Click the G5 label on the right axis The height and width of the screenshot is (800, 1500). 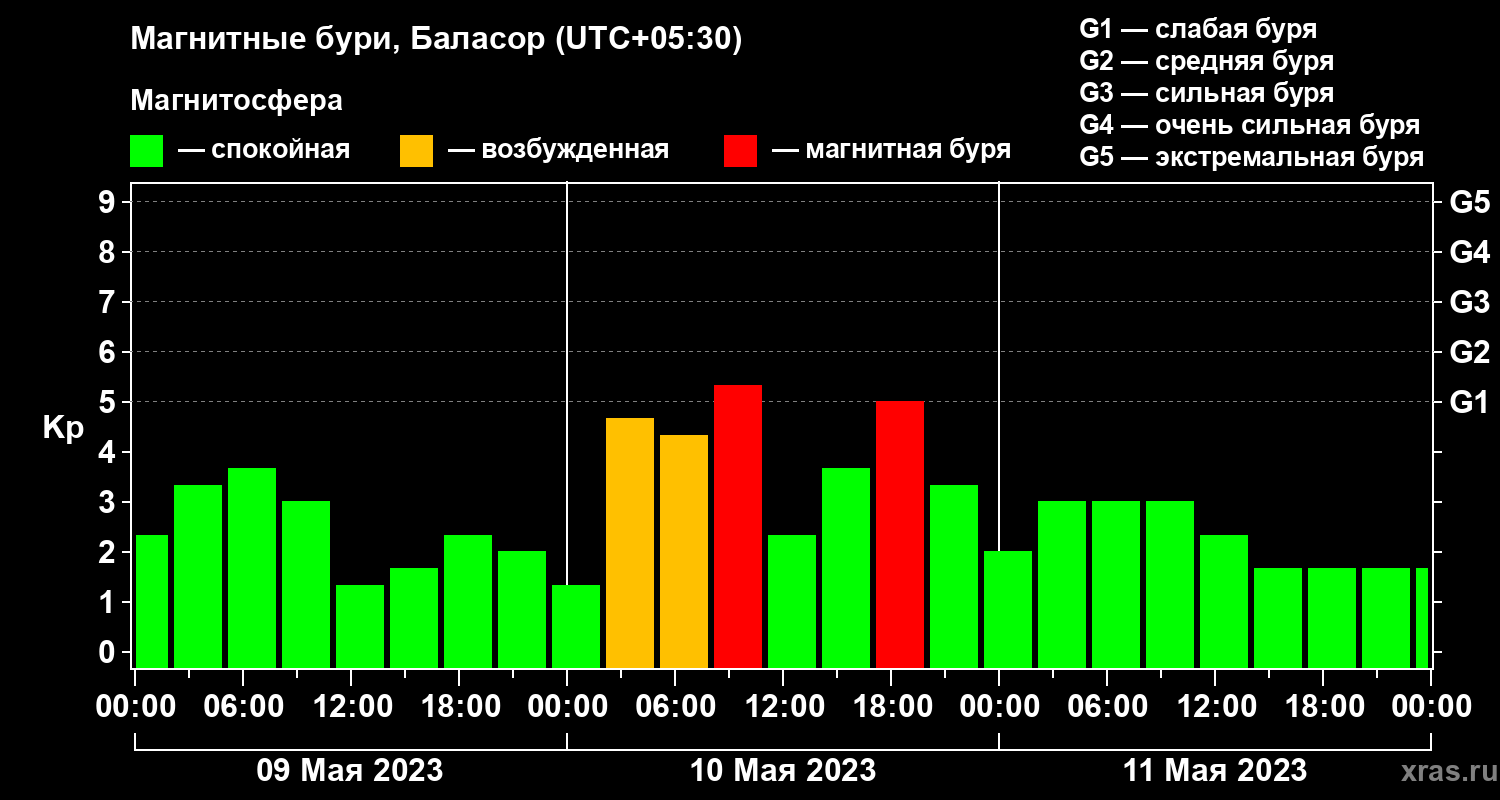(1469, 203)
